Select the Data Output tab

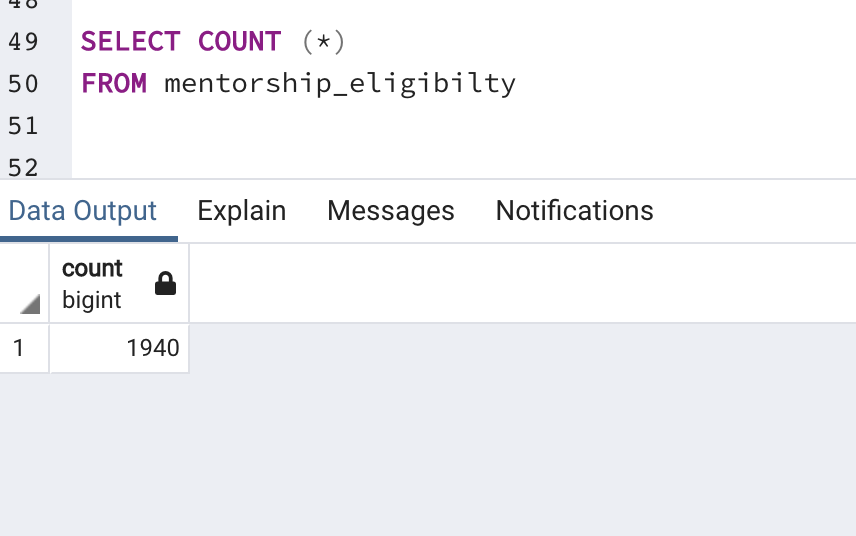pos(83,211)
